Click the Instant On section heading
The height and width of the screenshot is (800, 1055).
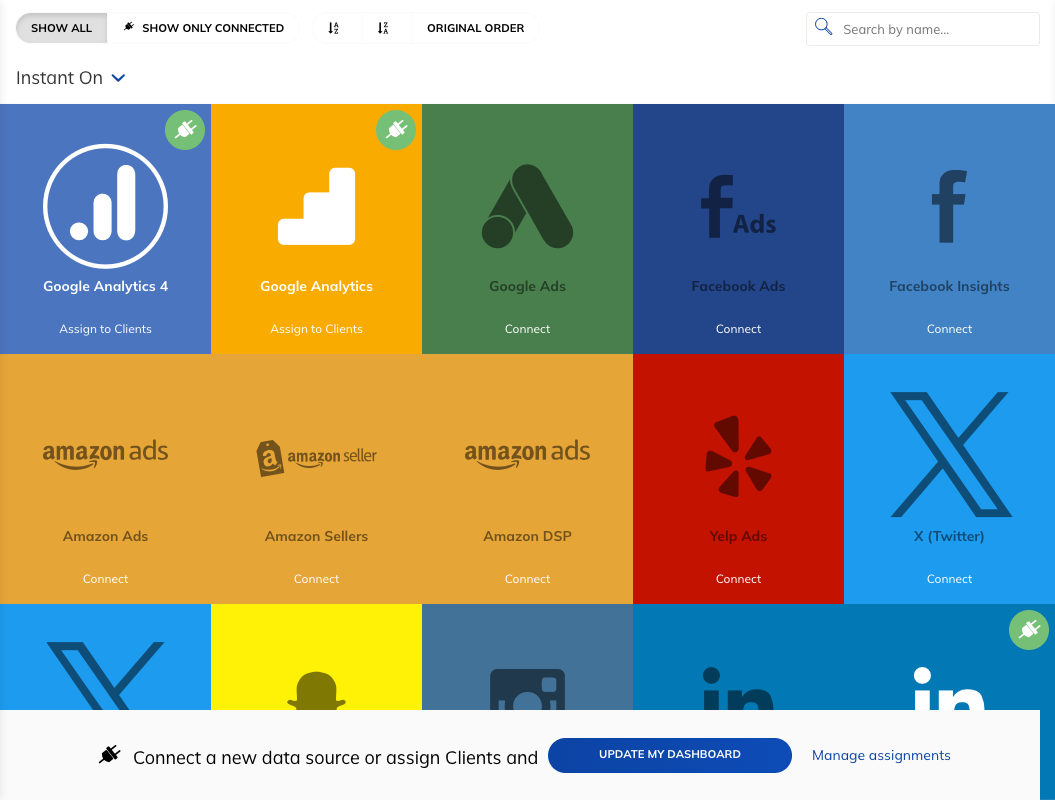click(59, 78)
